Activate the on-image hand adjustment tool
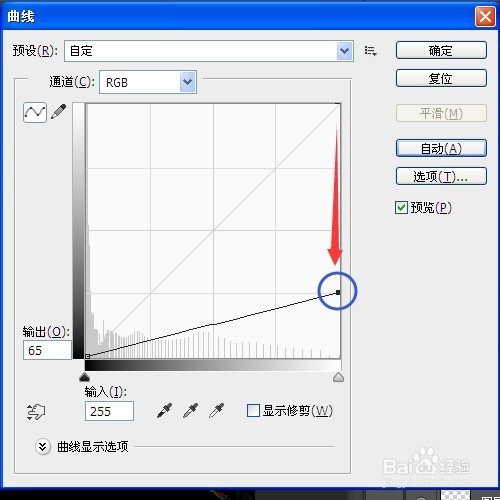500x500 pixels. pos(36,412)
